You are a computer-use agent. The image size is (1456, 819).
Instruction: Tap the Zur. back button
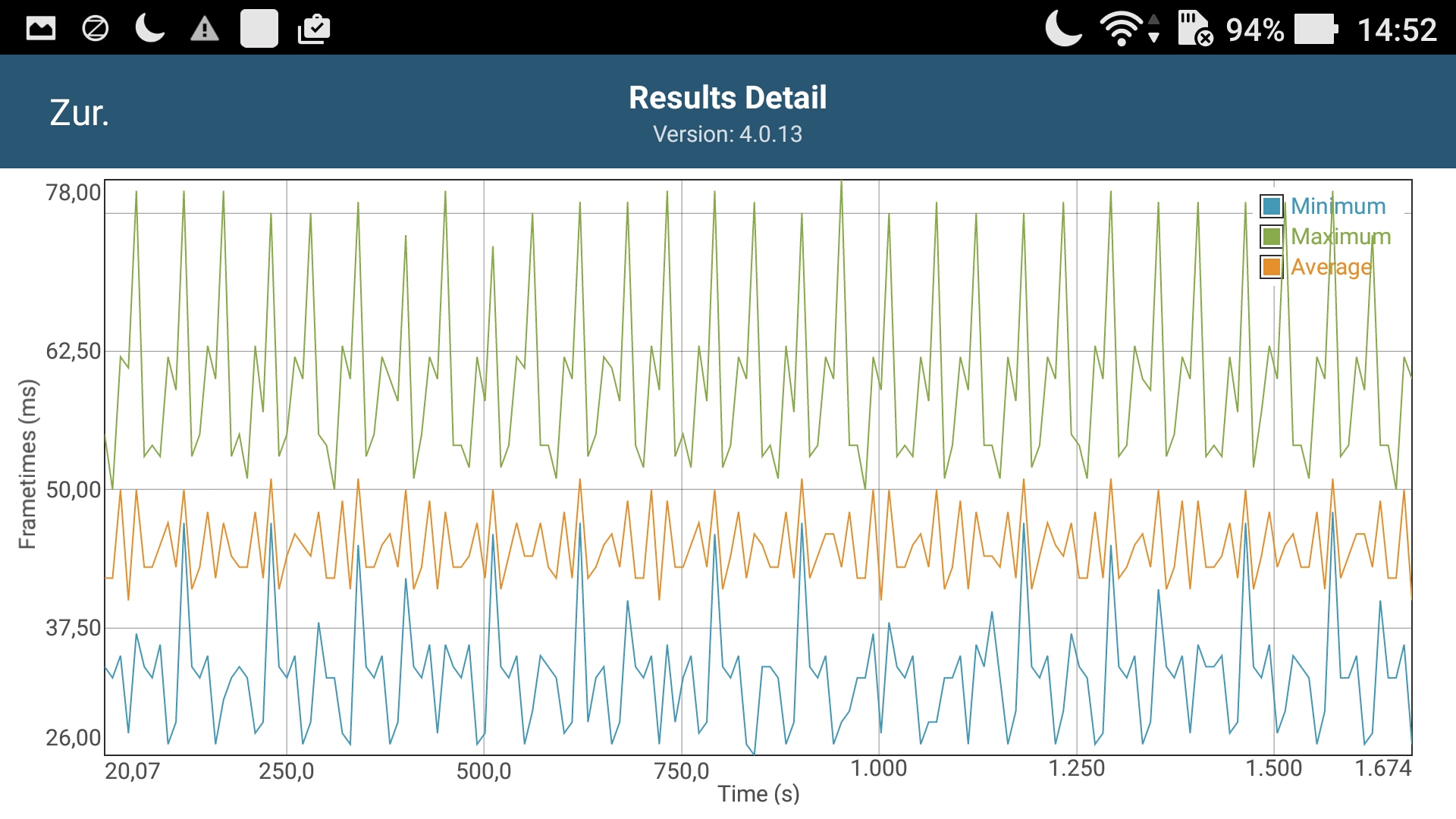[80, 113]
